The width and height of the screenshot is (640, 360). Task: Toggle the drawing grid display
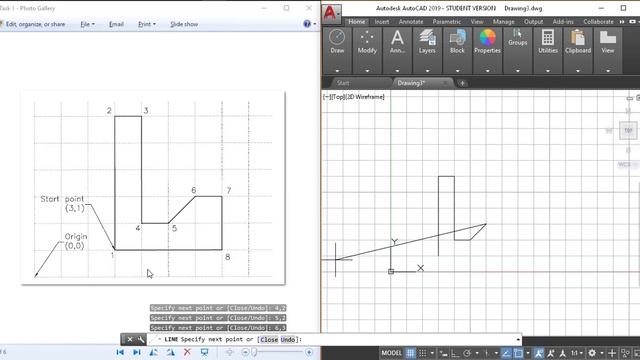click(x=410, y=353)
